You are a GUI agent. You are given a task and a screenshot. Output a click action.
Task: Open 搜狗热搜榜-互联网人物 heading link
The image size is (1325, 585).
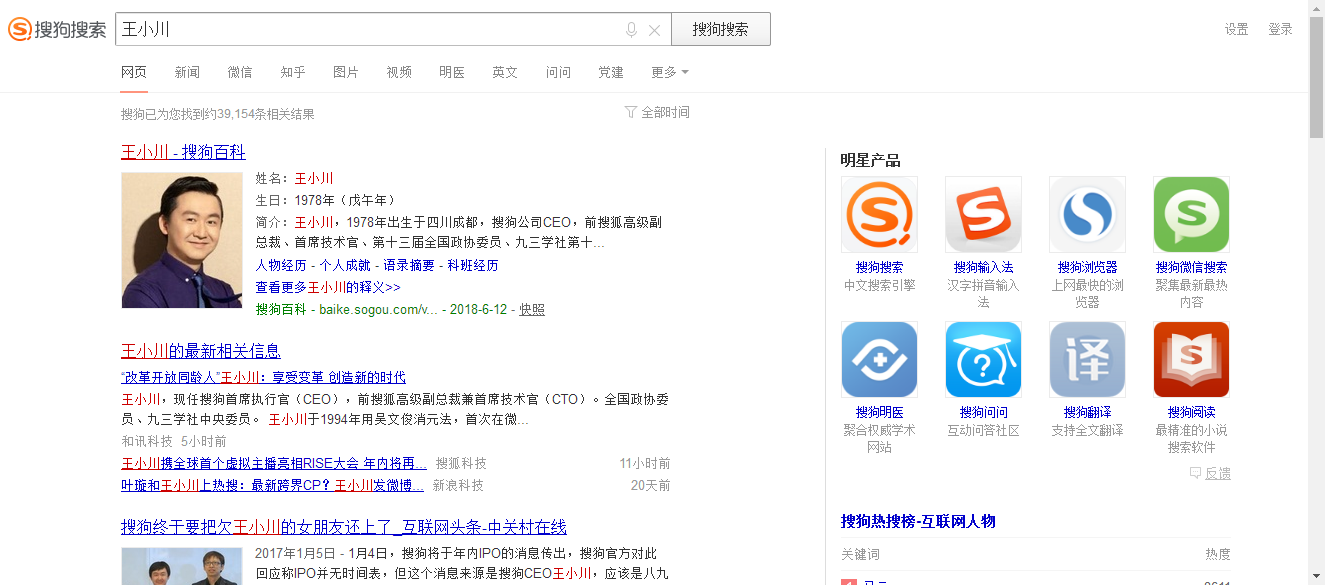(918, 521)
